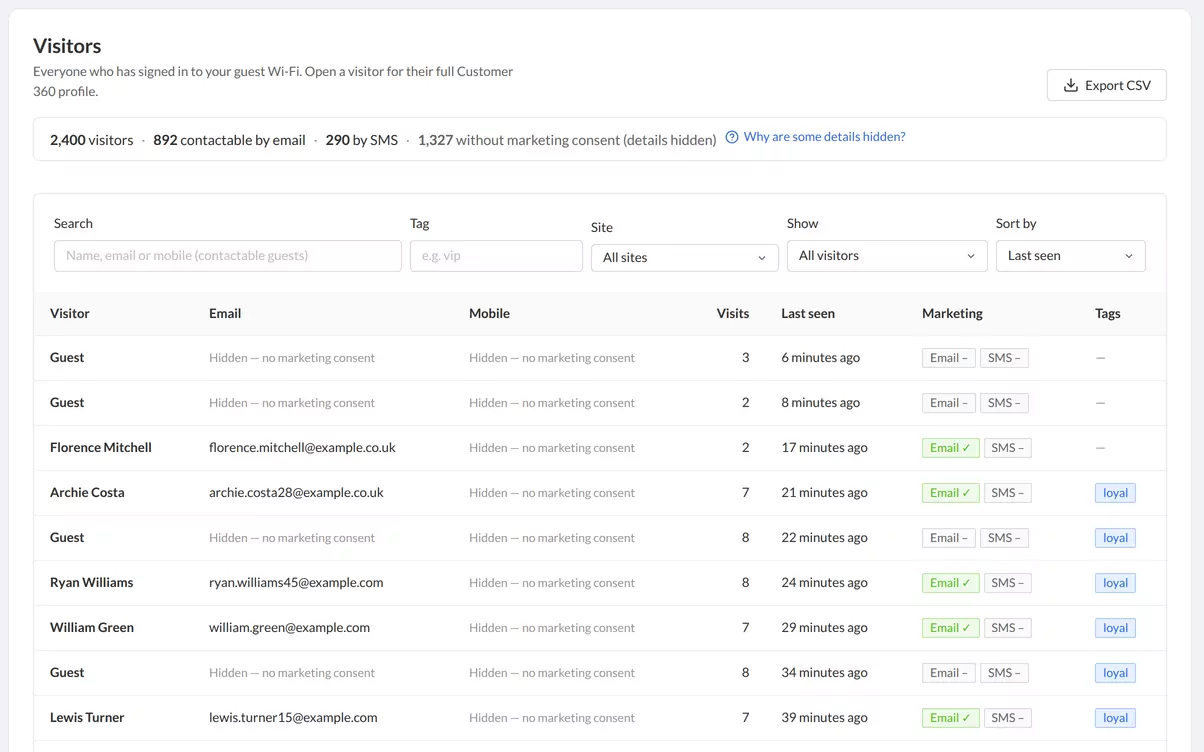Click archie.costa28@example.co.uk email
Viewport: 1204px width, 752px height.
pyautogui.click(x=296, y=492)
